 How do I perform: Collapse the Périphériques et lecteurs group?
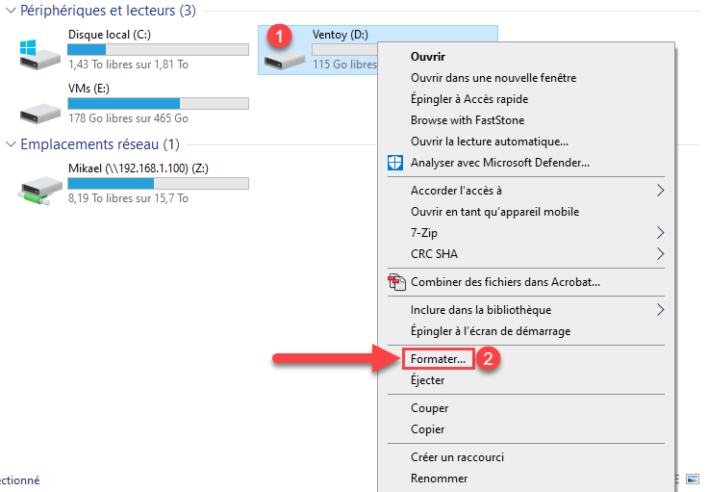coord(11,10)
